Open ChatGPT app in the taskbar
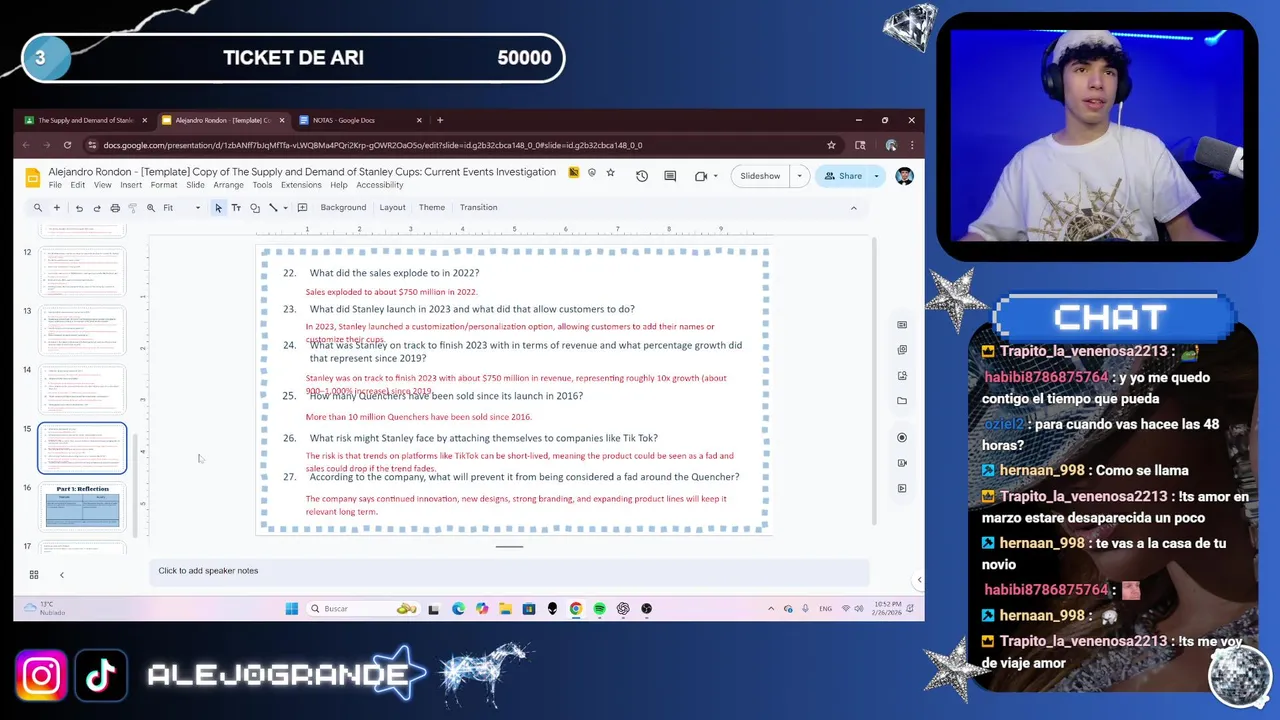Screen dimensions: 1280x720 (623, 609)
